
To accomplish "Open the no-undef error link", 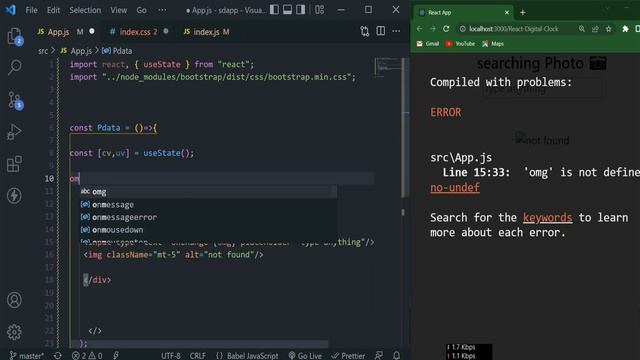I will [x=455, y=188].
